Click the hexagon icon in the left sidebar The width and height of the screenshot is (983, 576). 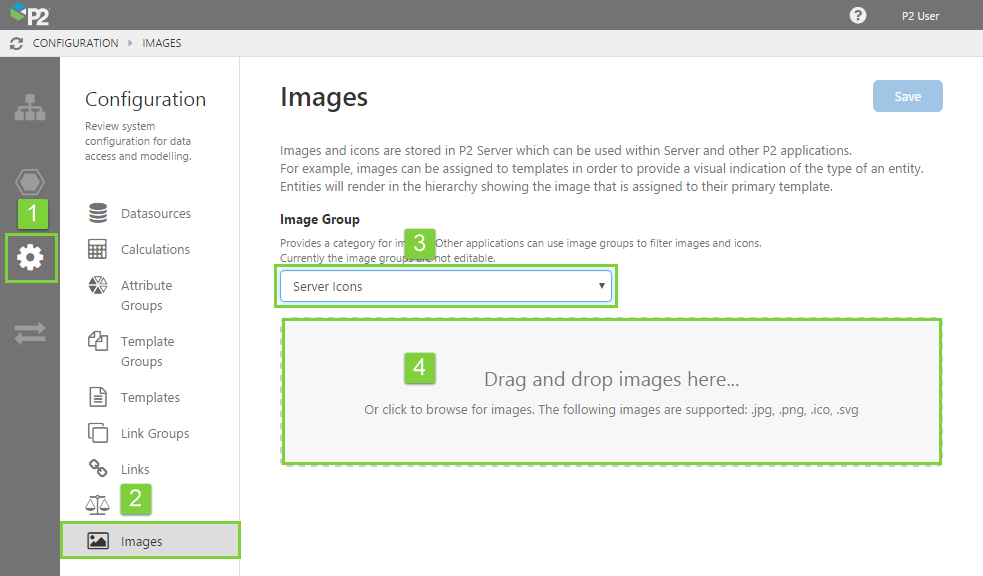point(30,182)
